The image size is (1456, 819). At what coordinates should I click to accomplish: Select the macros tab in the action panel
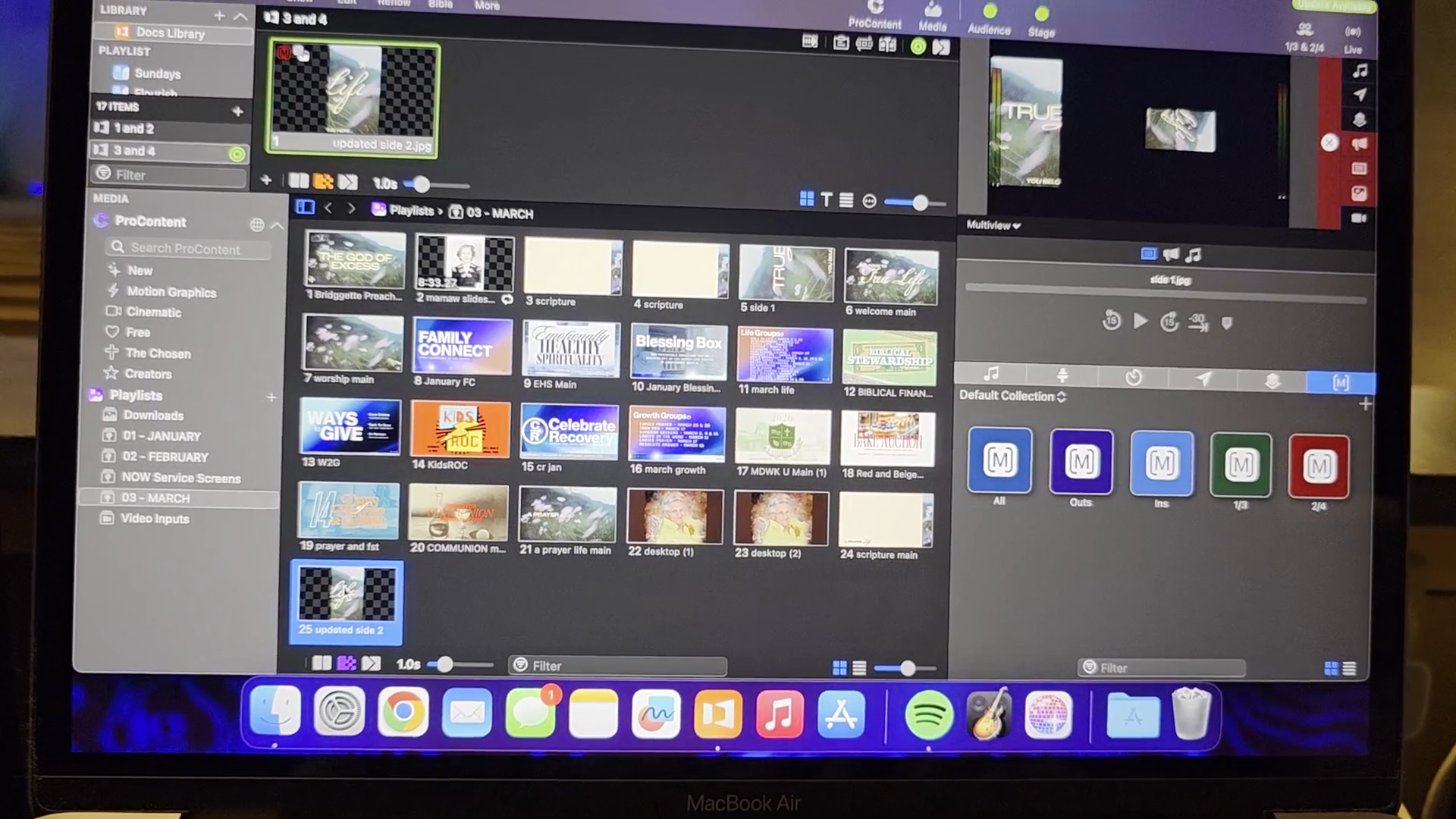[1340, 382]
